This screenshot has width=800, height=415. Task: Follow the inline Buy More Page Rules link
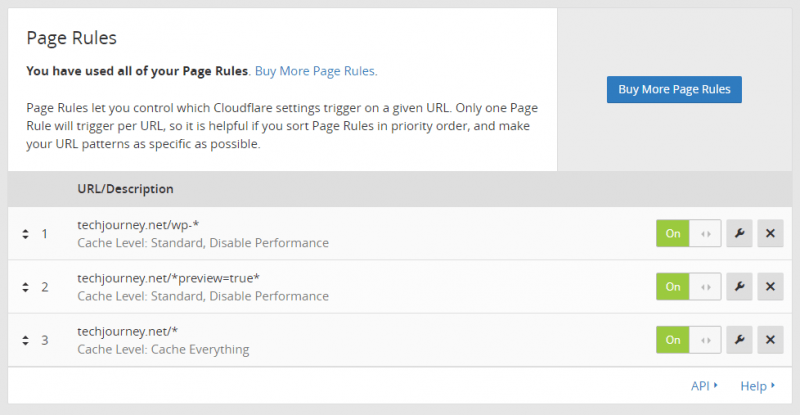coord(316,71)
